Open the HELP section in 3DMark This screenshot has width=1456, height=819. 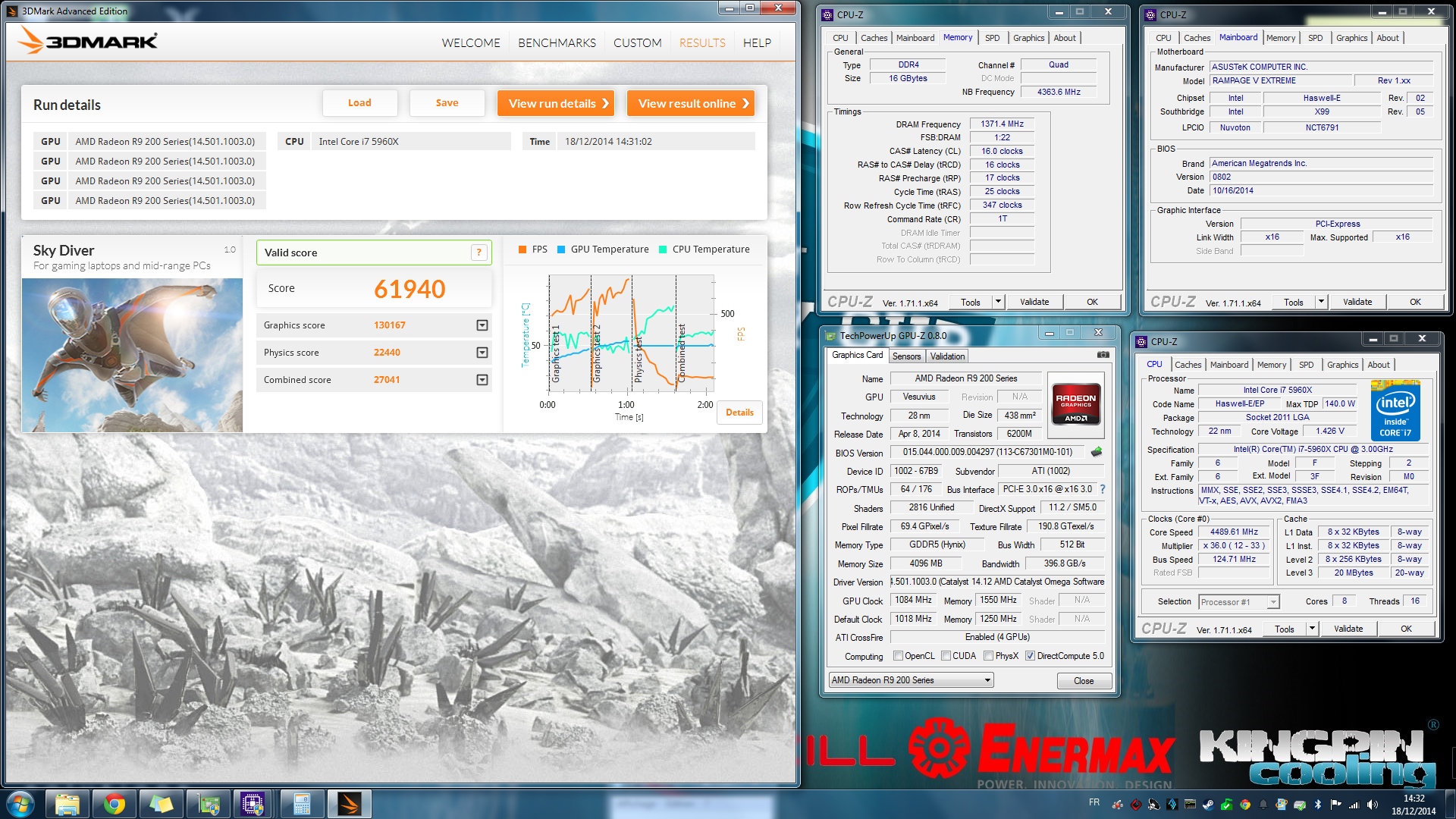[x=757, y=43]
